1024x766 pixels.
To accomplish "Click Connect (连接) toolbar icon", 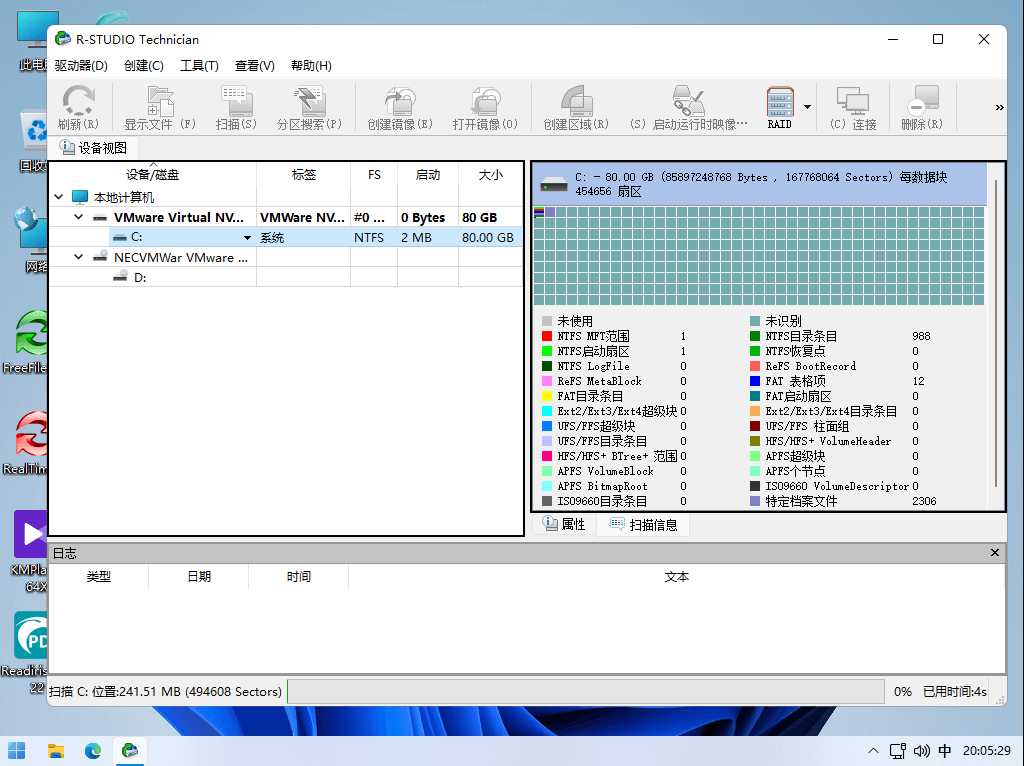I will pyautogui.click(x=852, y=108).
